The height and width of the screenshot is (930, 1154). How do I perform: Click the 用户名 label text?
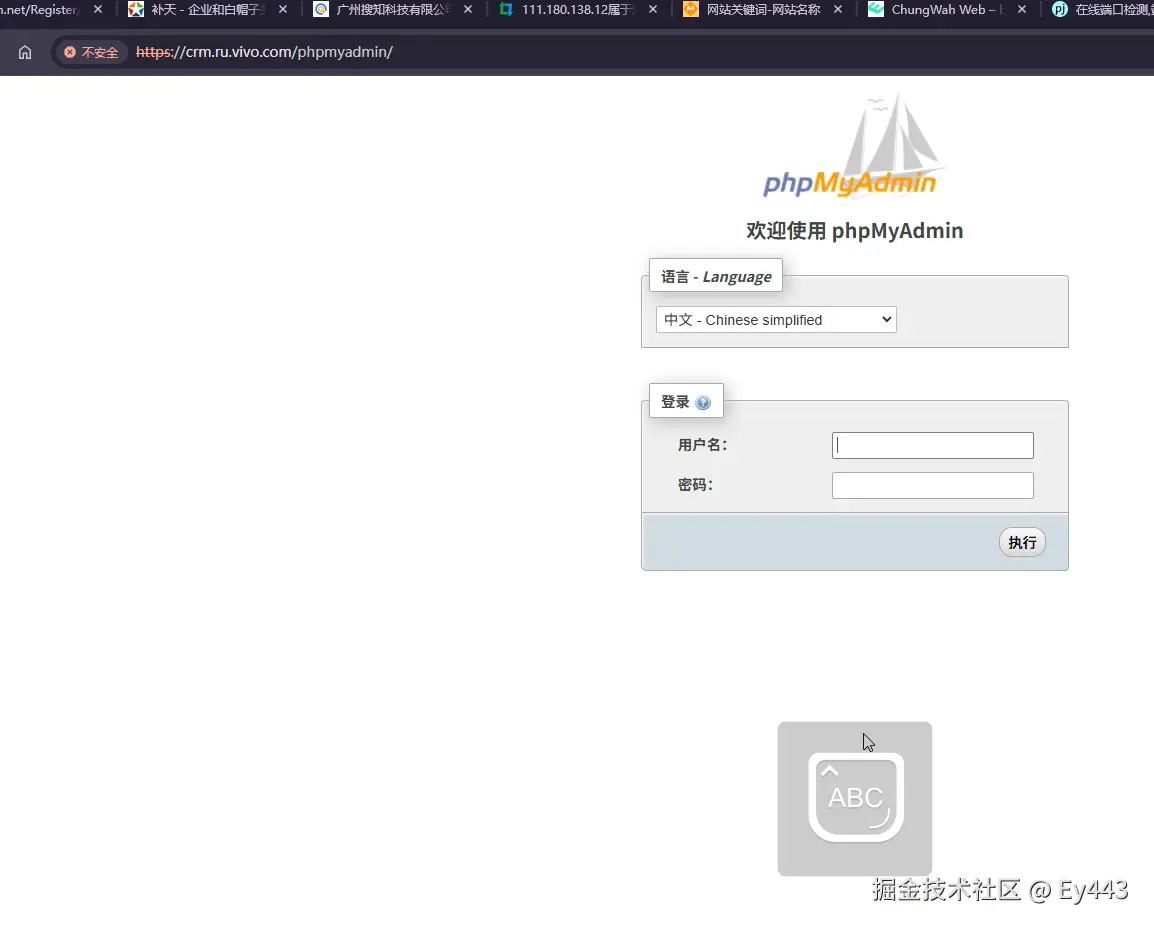pyautogui.click(x=702, y=445)
